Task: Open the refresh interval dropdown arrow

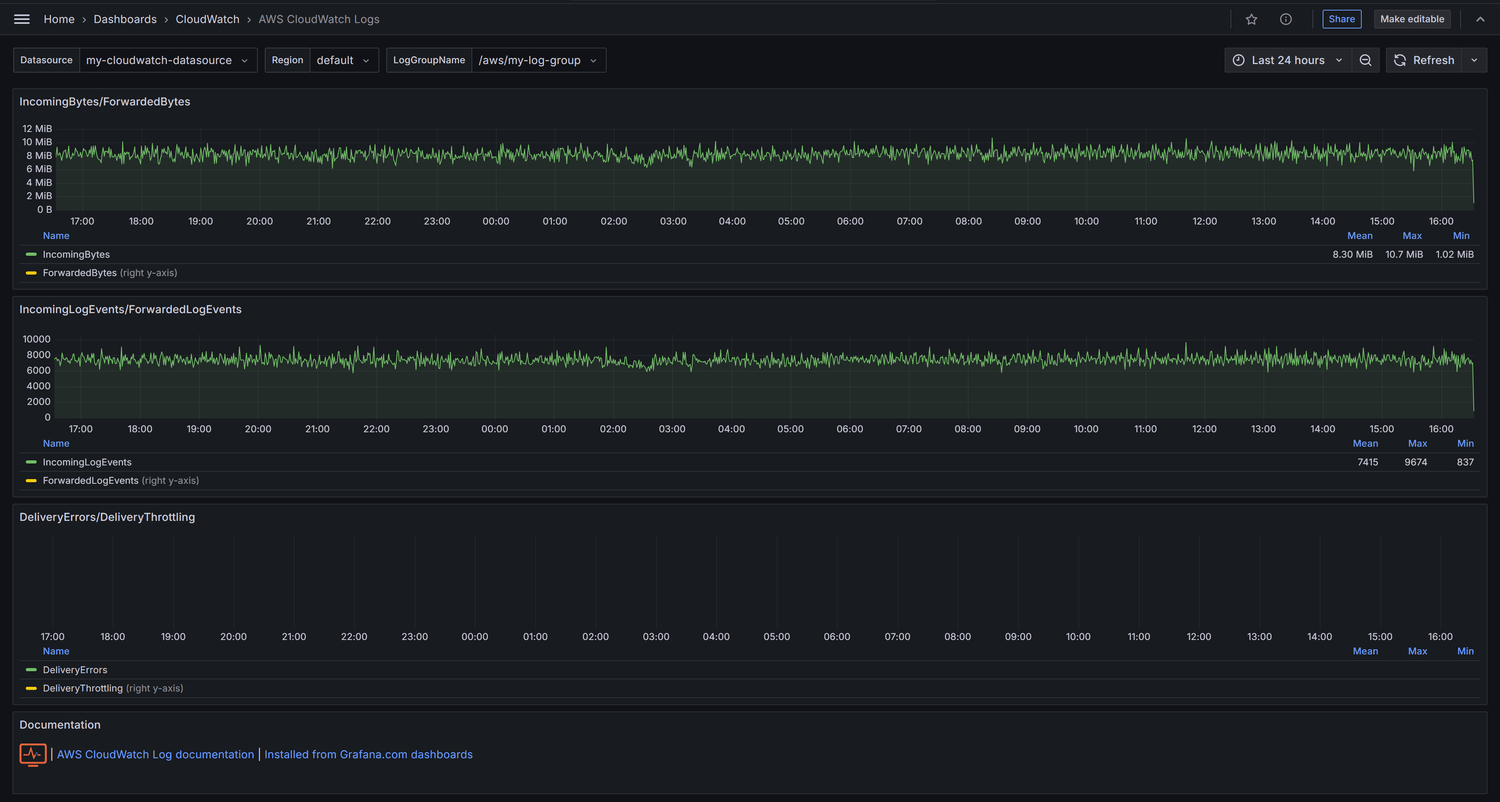Action: (x=1474, y=60)
